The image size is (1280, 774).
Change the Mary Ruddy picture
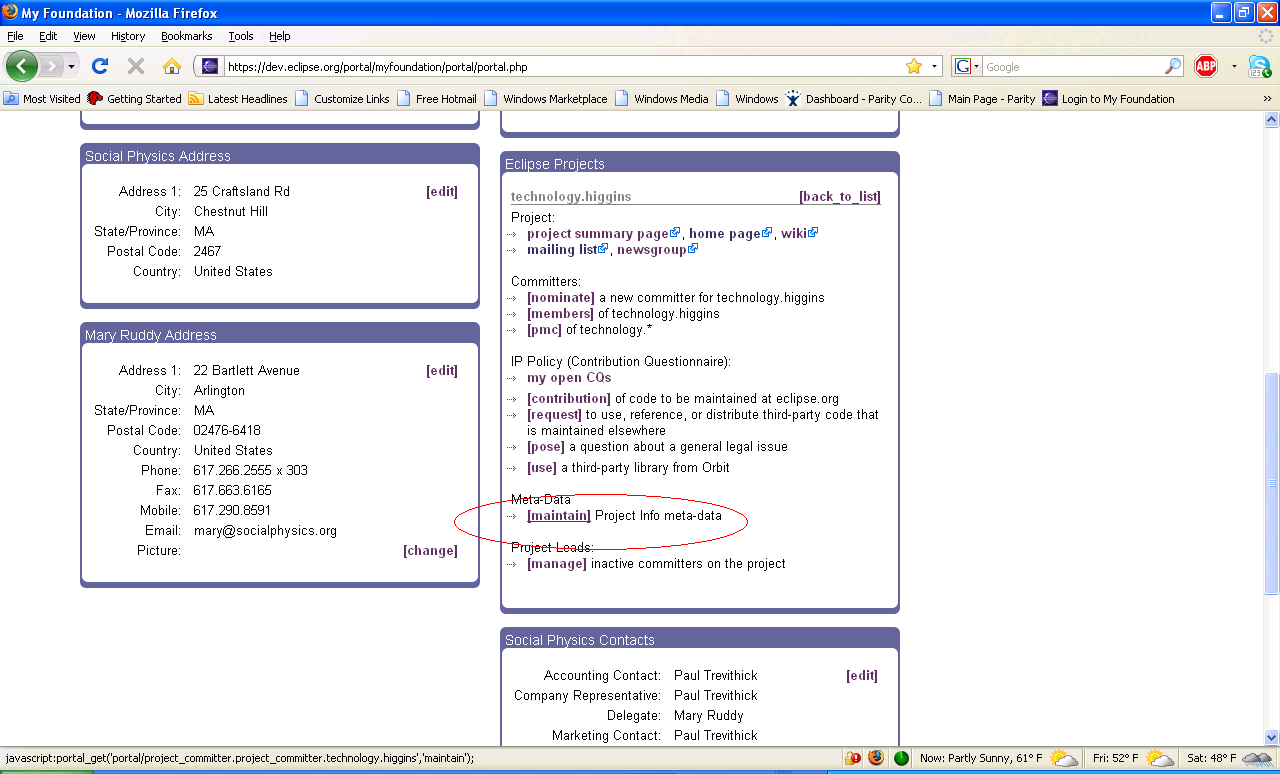click(430, 550)
